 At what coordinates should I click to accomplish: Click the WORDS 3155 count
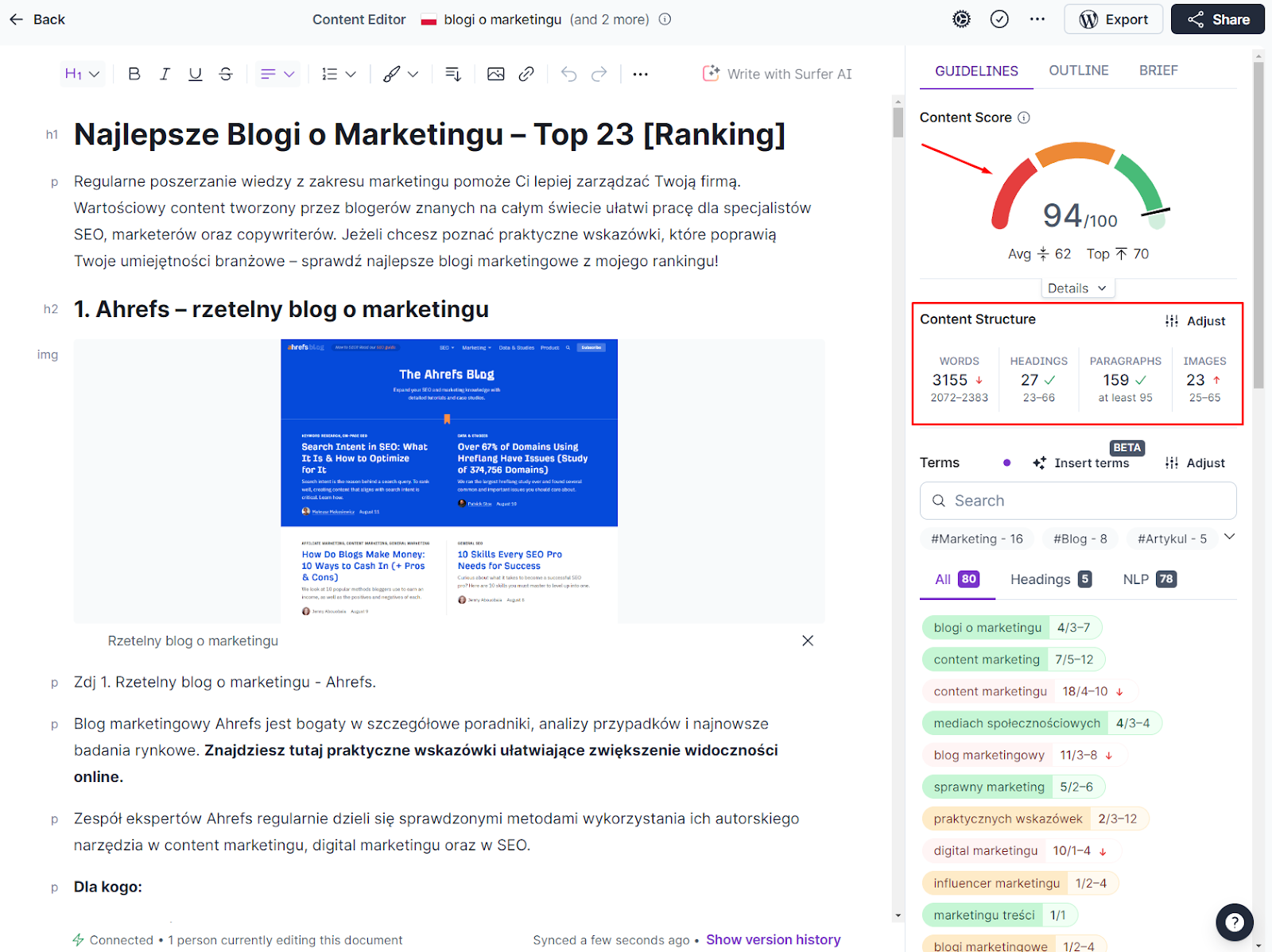pyautogui.click(x=959, y=380)
